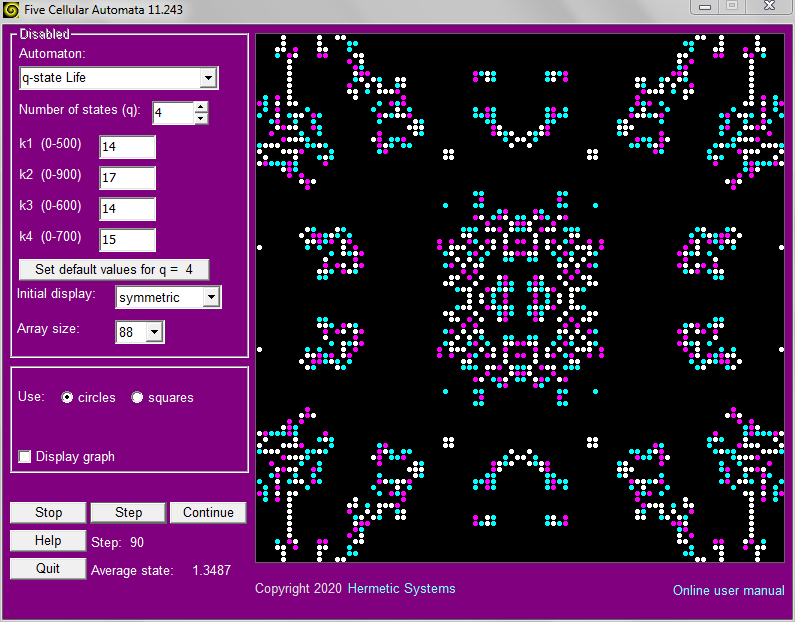Expand the Array size dropdown
795x622 pixels.
pyautogui.click(x=154, y=332)
